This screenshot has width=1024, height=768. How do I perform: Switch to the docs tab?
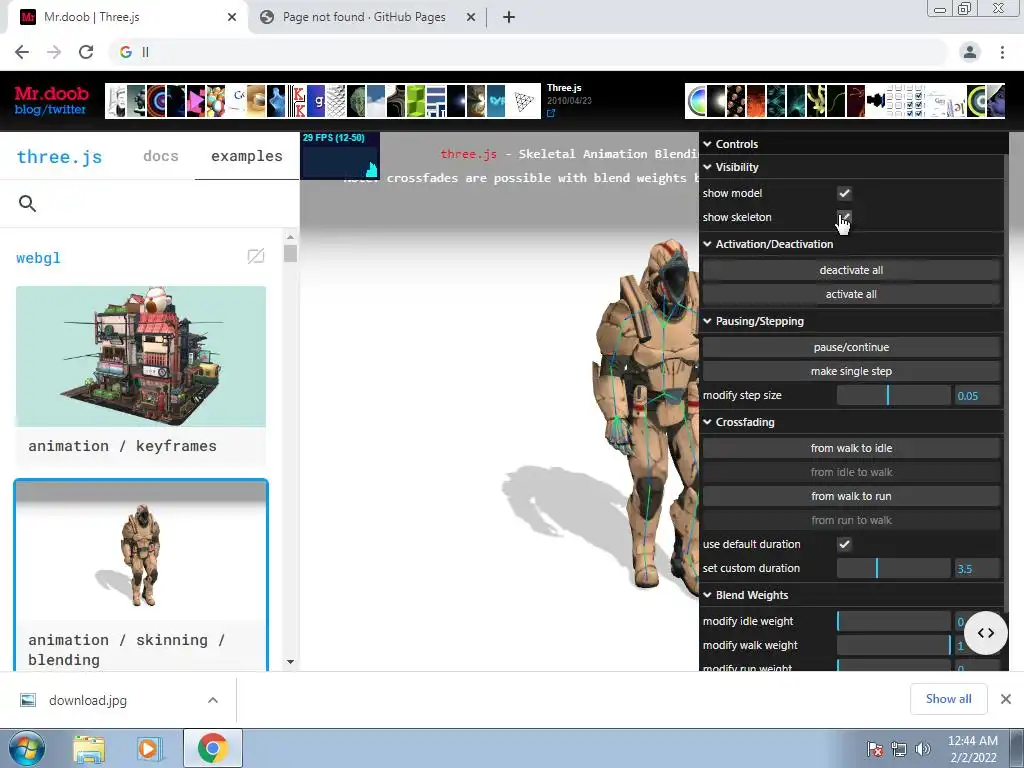tap(161, 156)
